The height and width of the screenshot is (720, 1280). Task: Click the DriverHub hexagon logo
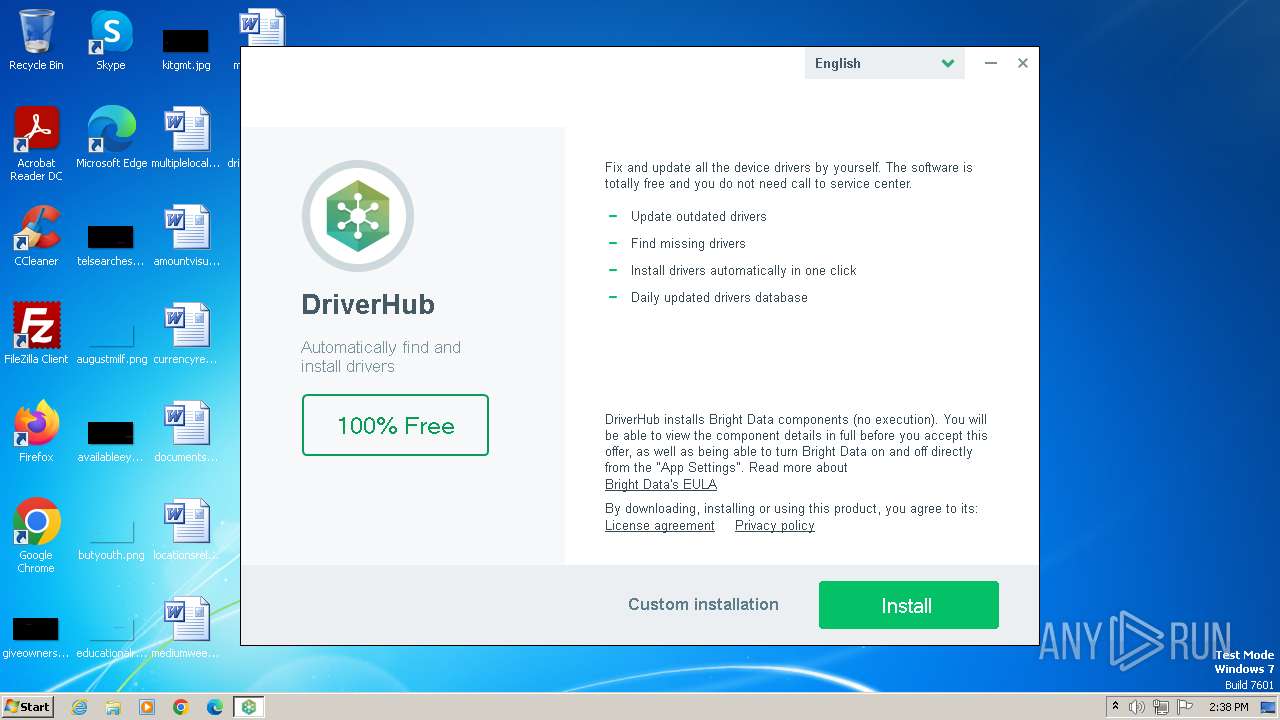[x=358, y=216]
